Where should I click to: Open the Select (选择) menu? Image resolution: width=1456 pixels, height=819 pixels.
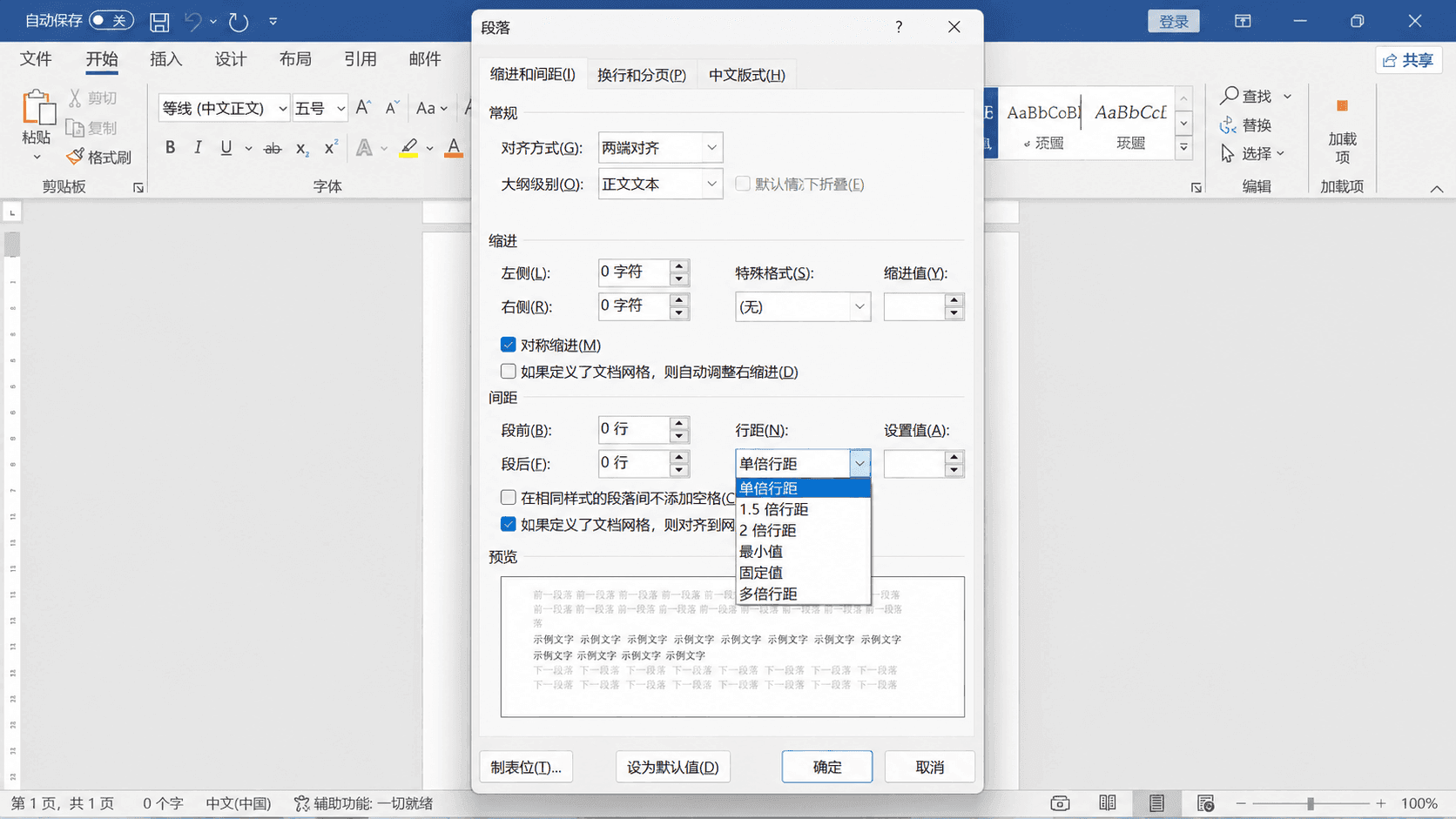pyautogui.click(x=1252, y=153)
